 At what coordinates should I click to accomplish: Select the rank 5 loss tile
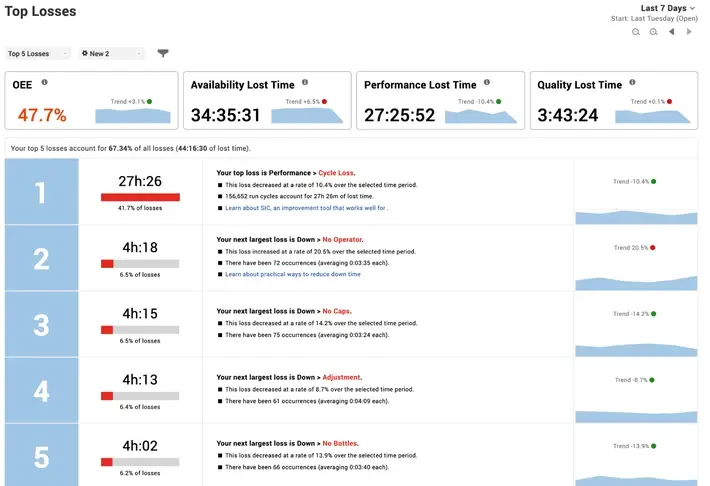pyautogui.click(x=42, y=455)
